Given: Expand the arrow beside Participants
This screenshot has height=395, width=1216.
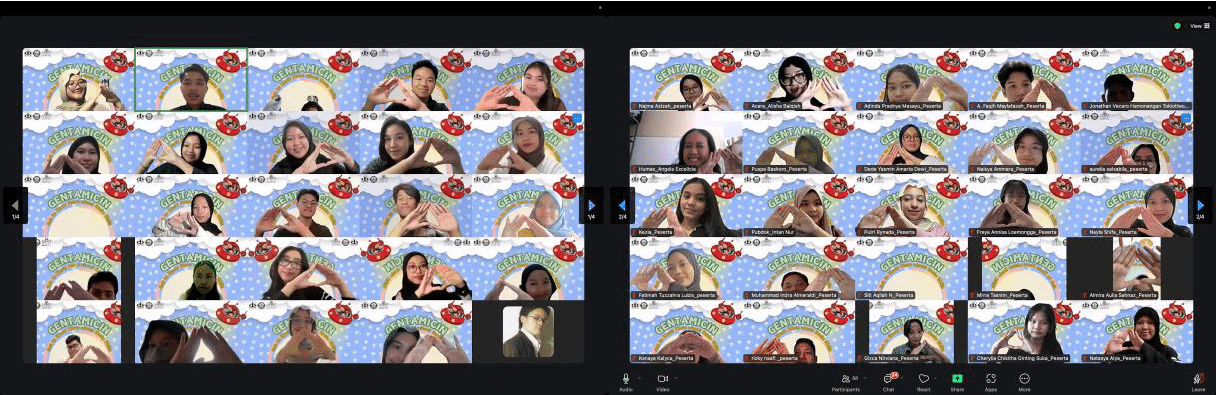Looking at the screenshot, I should click(x=864, y=378).
